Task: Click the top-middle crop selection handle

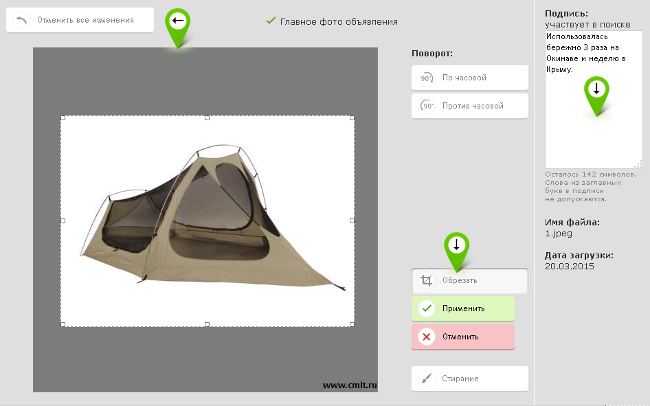Action: point(207,117)
